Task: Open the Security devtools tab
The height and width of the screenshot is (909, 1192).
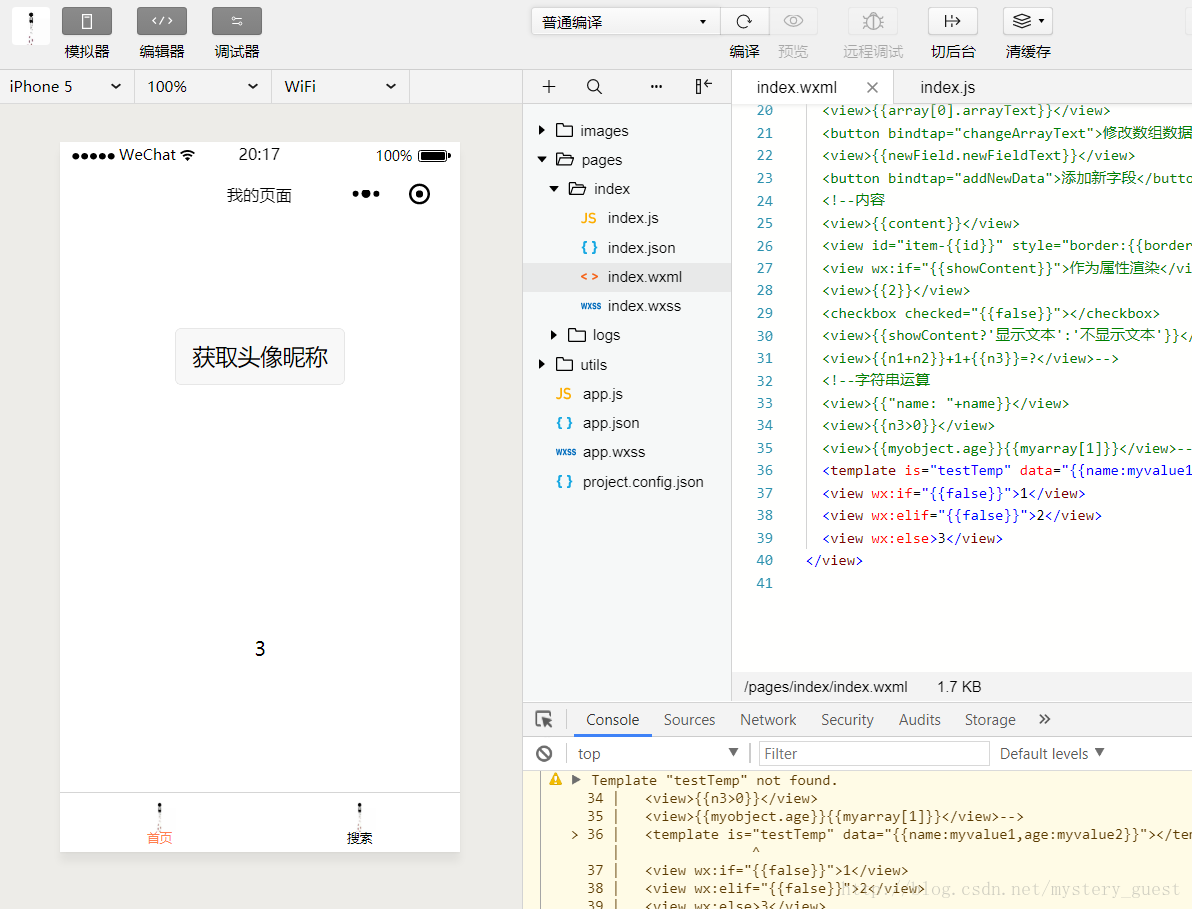Action: (847, 720)
